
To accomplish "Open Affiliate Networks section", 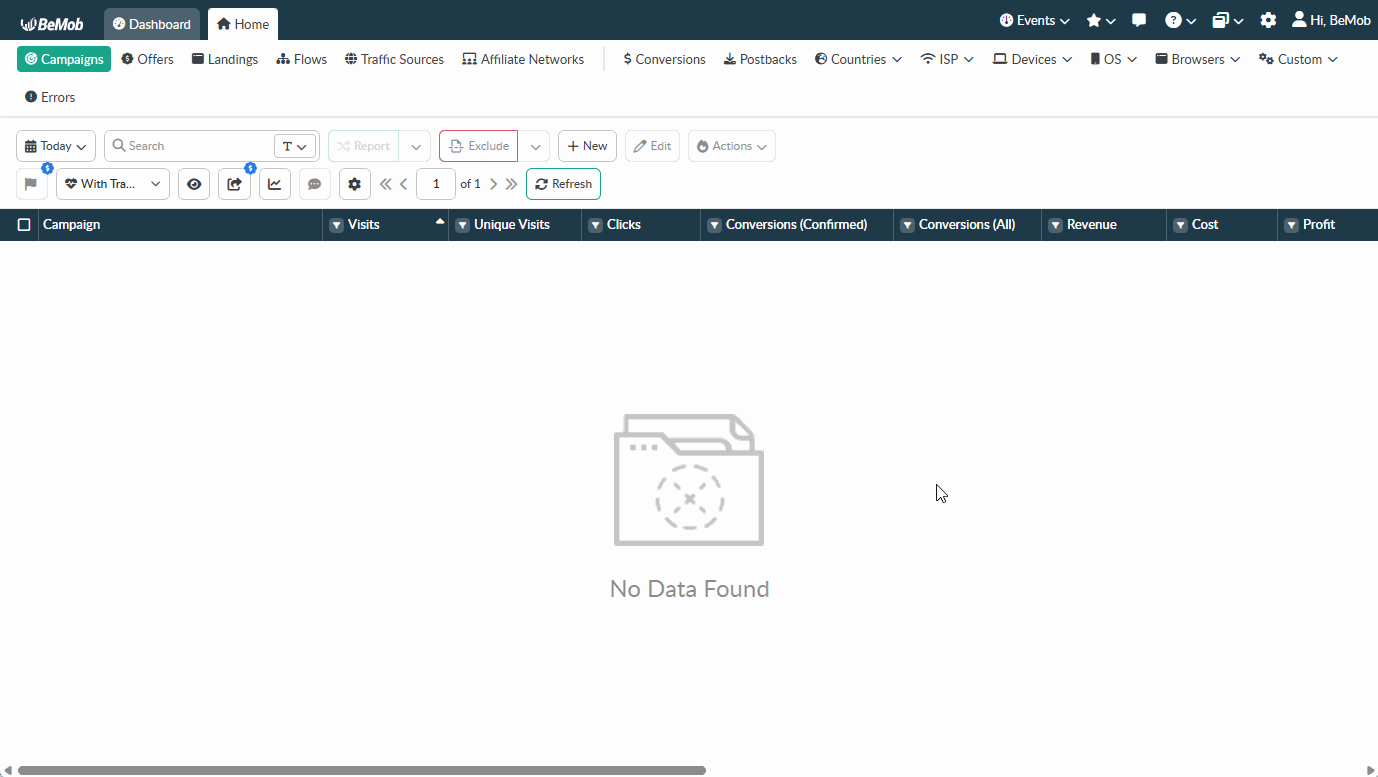I will pos(523,59).
